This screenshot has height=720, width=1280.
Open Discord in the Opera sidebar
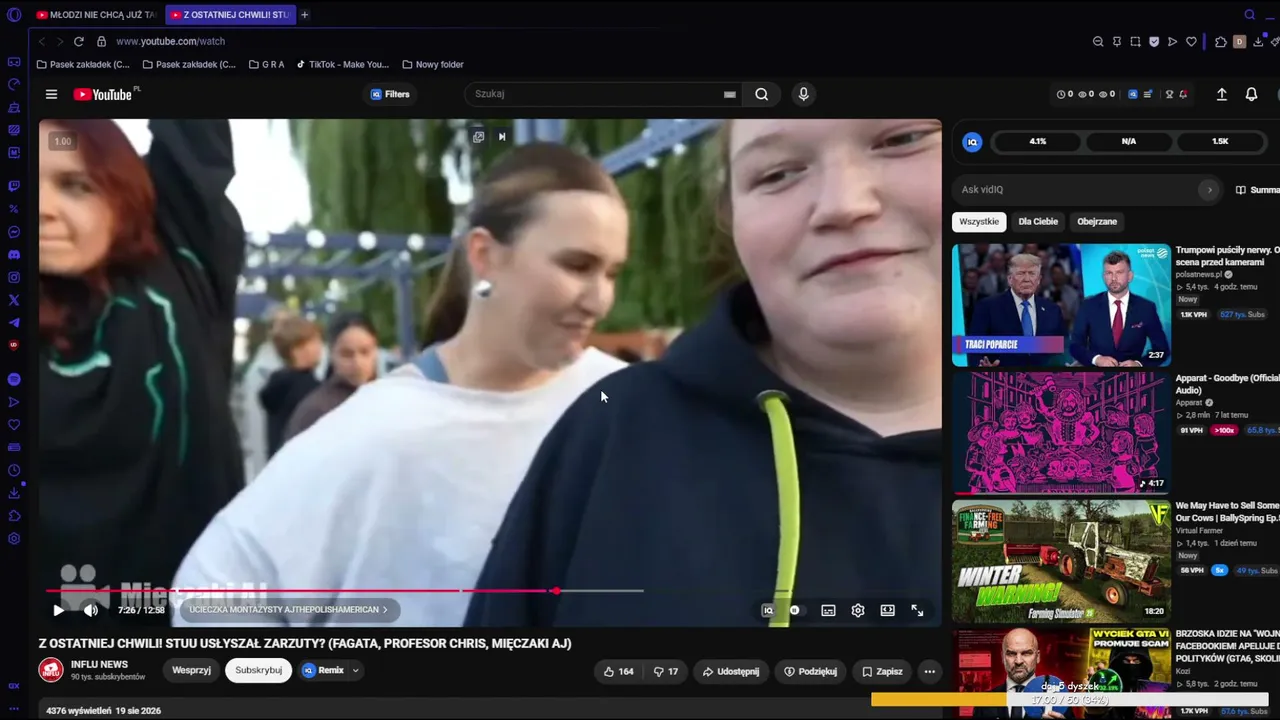pyautogui.click(x=14, y=255)
